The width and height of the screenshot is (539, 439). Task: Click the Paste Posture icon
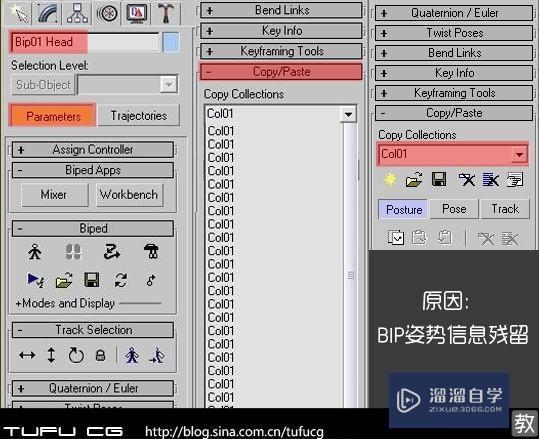tap(419, 238)
